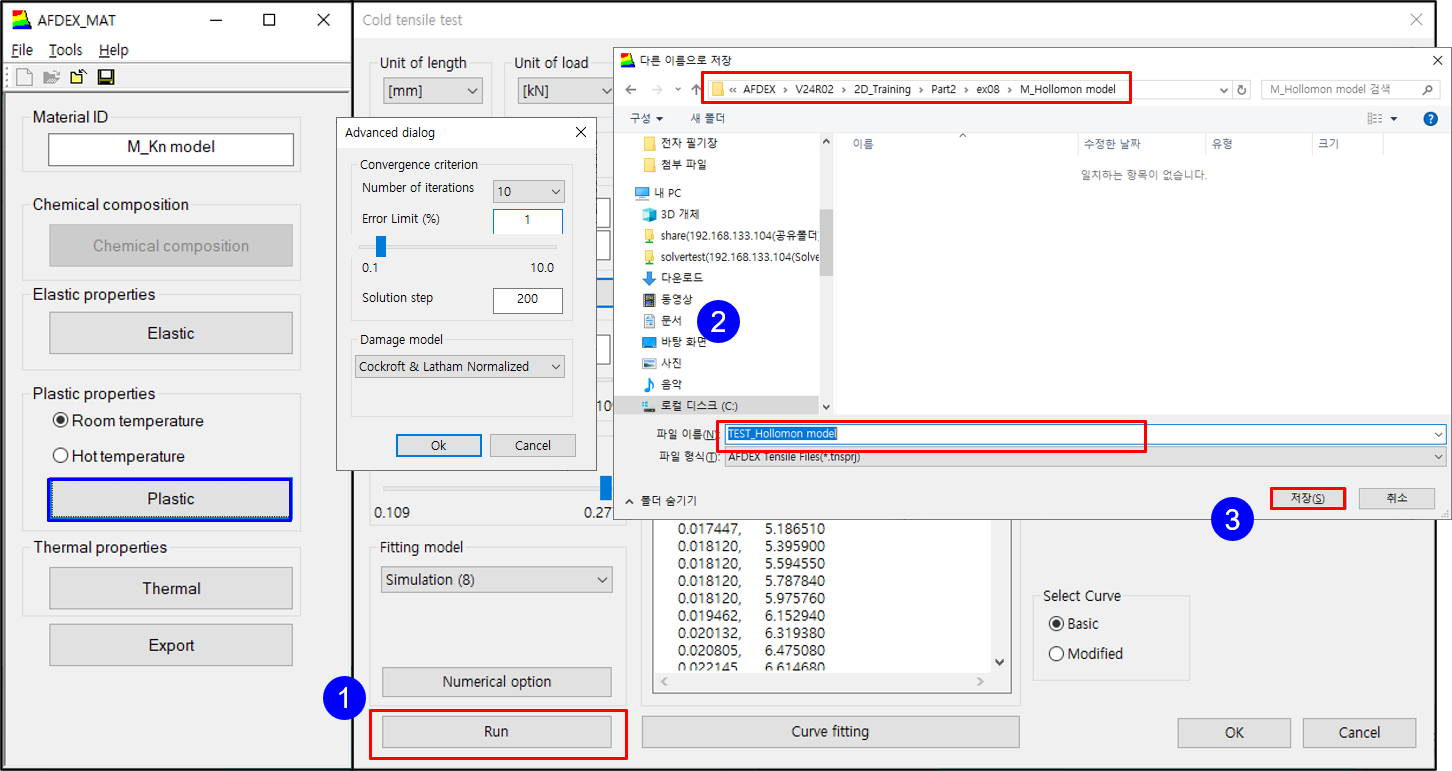
Task: Click the Elastic properties button
Action: [x=171, y=333]
